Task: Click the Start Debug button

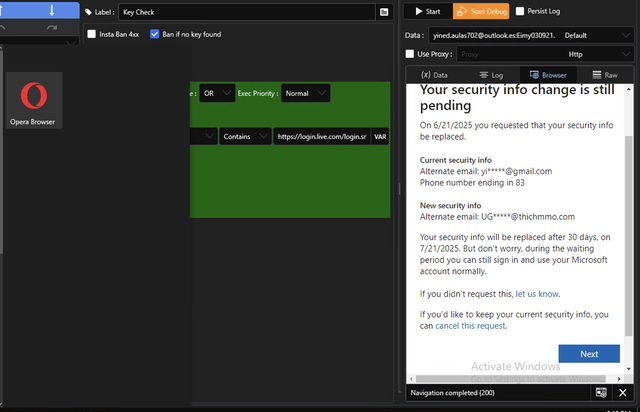Action: pyautogui.click(x=481, y=11)
